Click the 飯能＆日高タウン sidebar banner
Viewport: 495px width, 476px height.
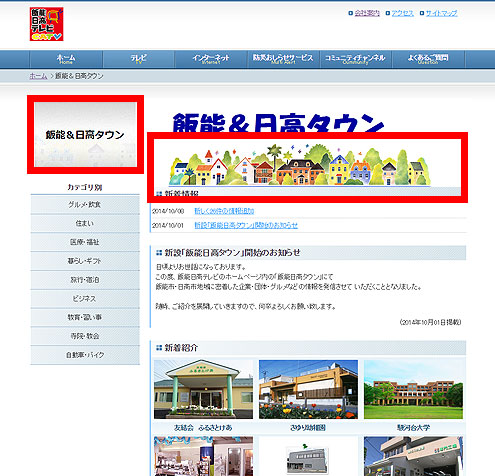pos(86,134)
